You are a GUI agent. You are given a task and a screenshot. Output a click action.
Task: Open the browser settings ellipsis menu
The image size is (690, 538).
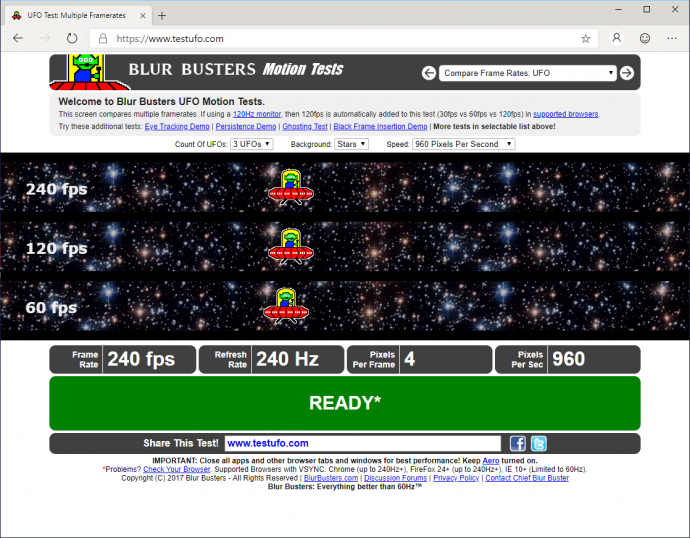point(672,38)
